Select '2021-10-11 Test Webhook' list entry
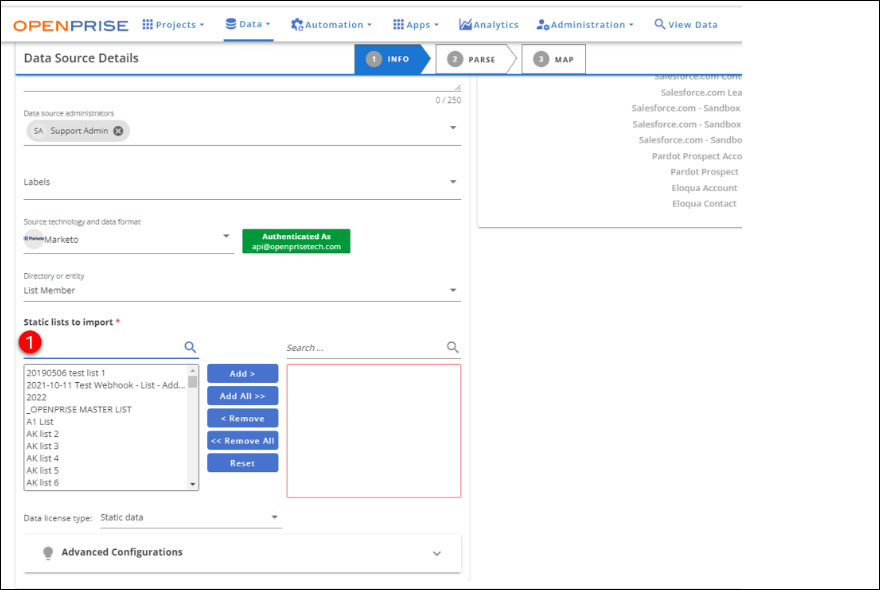This screenshot has width=880, height=590. [x=106, y=385]
